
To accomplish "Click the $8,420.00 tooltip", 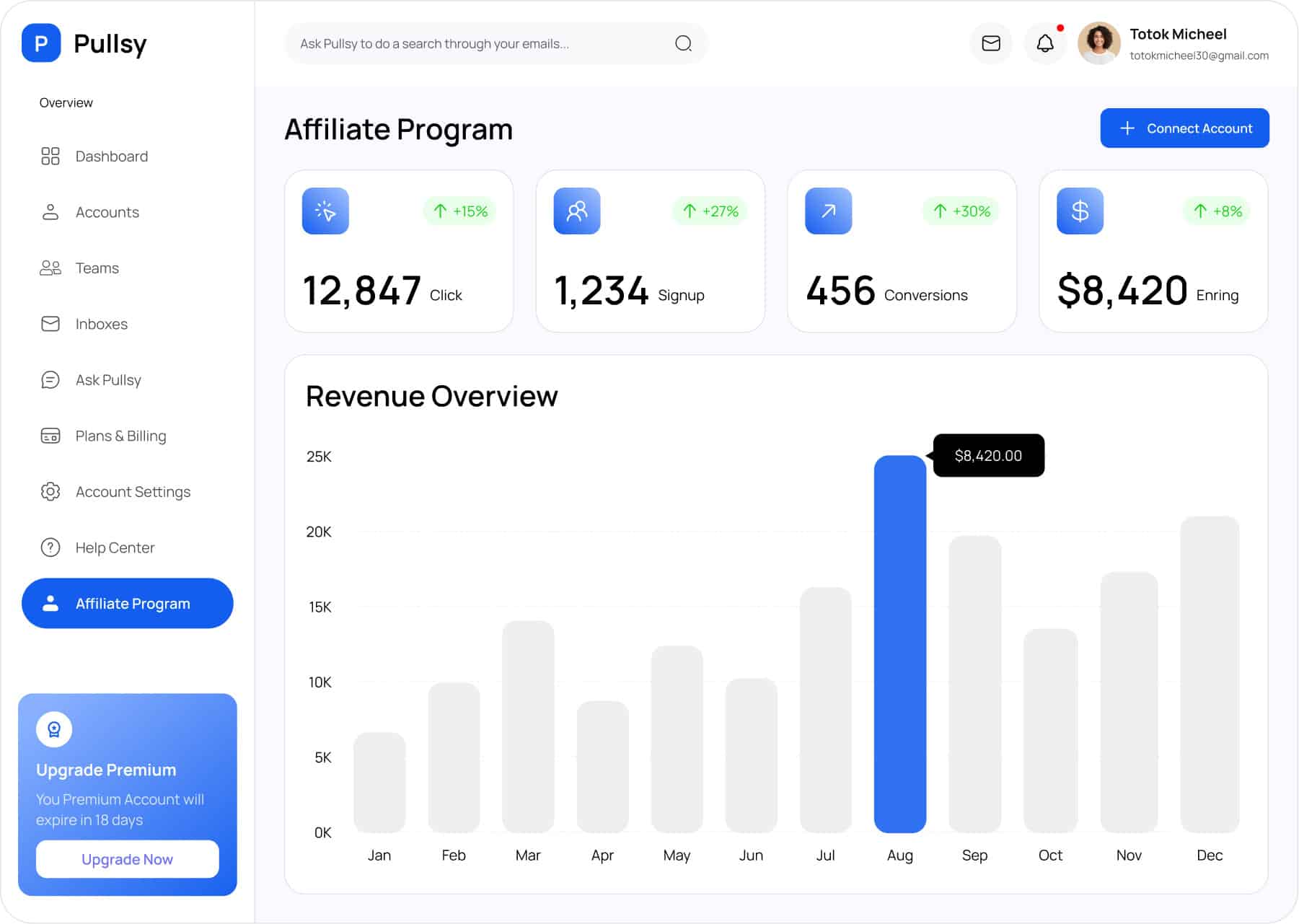I will click(x=988, y=455).
